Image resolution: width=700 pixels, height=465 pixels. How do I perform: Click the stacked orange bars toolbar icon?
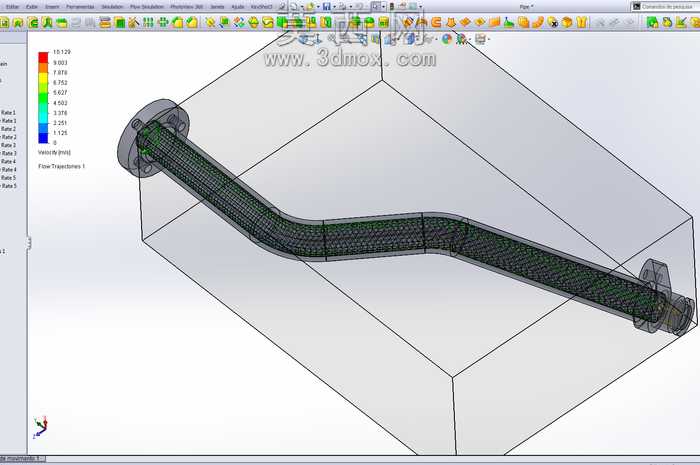[105, 22]
